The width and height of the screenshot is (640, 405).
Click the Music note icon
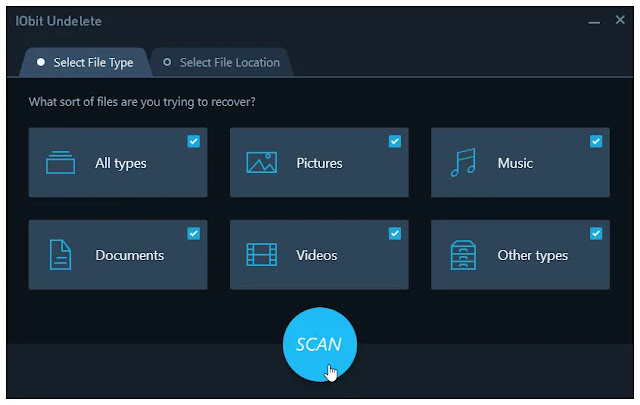click(463, 162)
